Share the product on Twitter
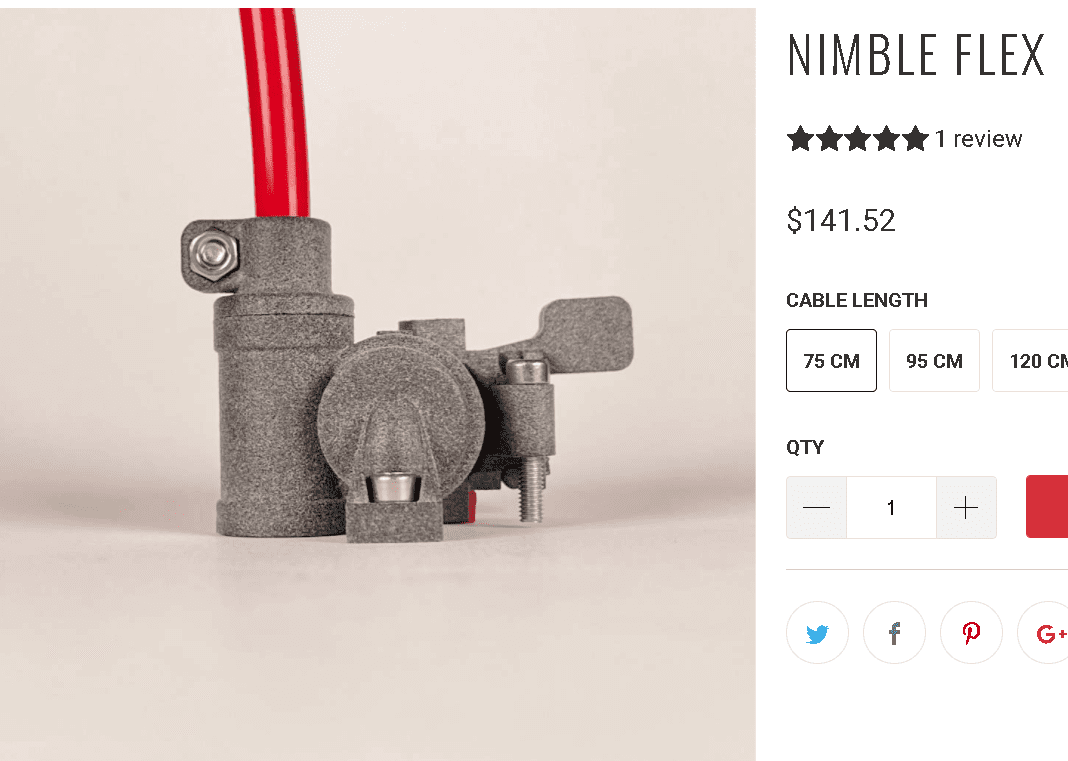Viewport: 1068px width, 761px height. pos(817,632)
